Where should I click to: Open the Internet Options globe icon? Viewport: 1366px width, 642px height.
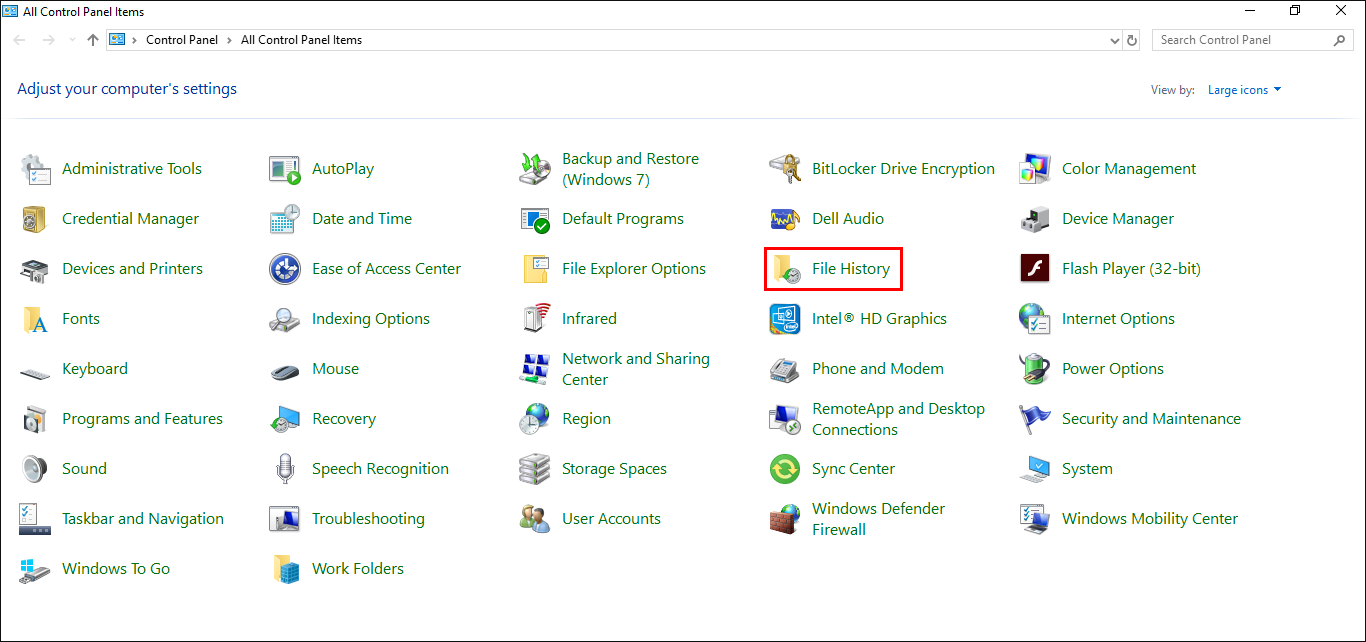(1035, 319)
